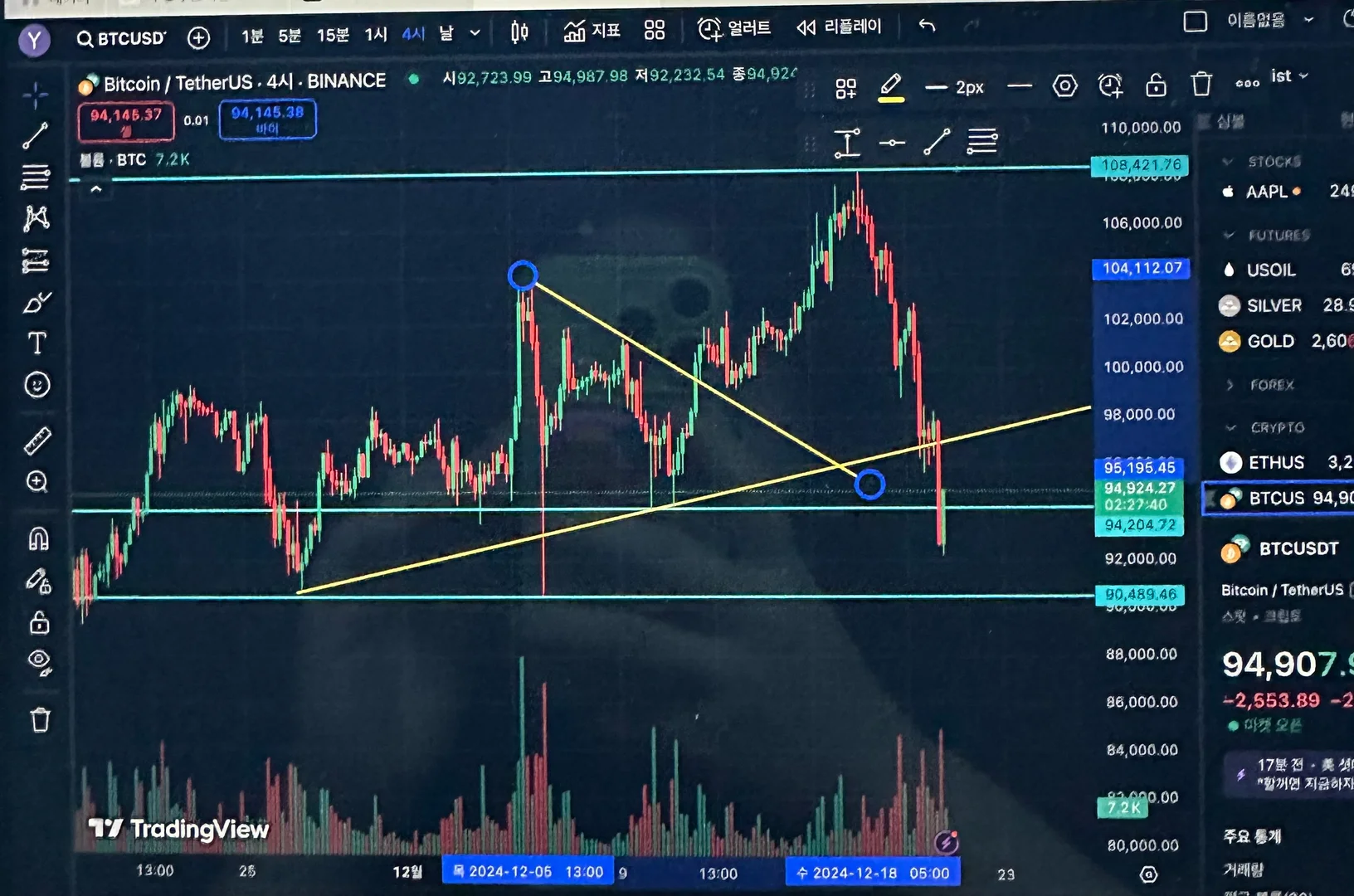Toggle the magnet snap mode
The width and height of the screenshot is (1354, 896).
click(38, 539)
